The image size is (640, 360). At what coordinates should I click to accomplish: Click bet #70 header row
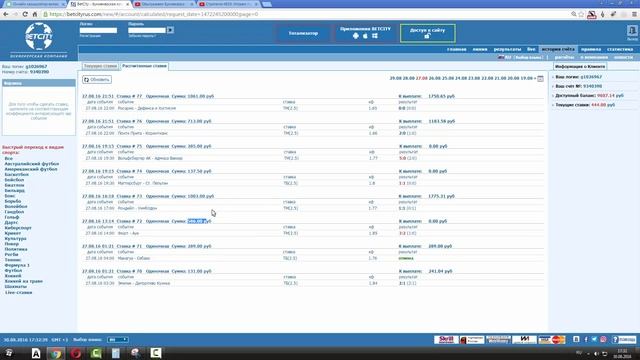(x=313, y=271)
